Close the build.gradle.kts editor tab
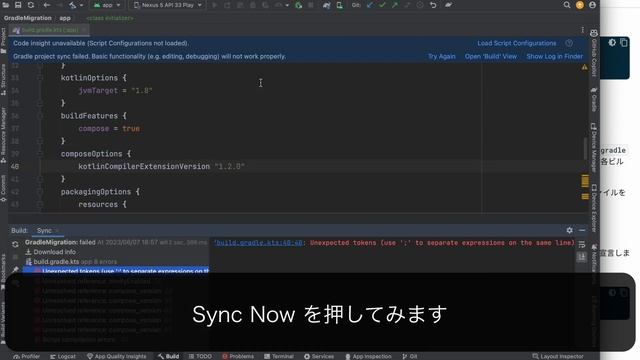The width and height of the screenshot is (640, 360). [x=84, y=30]
